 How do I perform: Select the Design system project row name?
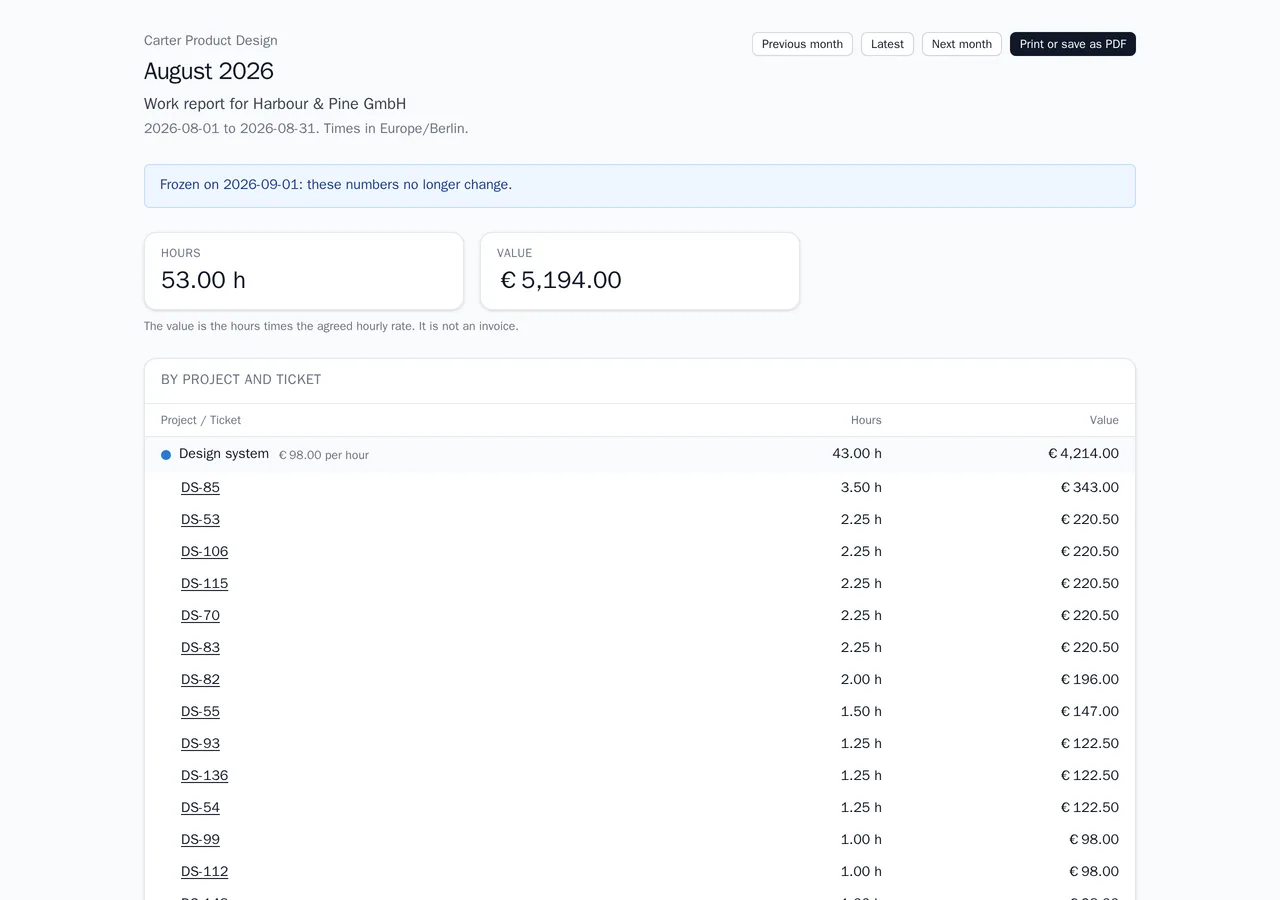(224, 454)
